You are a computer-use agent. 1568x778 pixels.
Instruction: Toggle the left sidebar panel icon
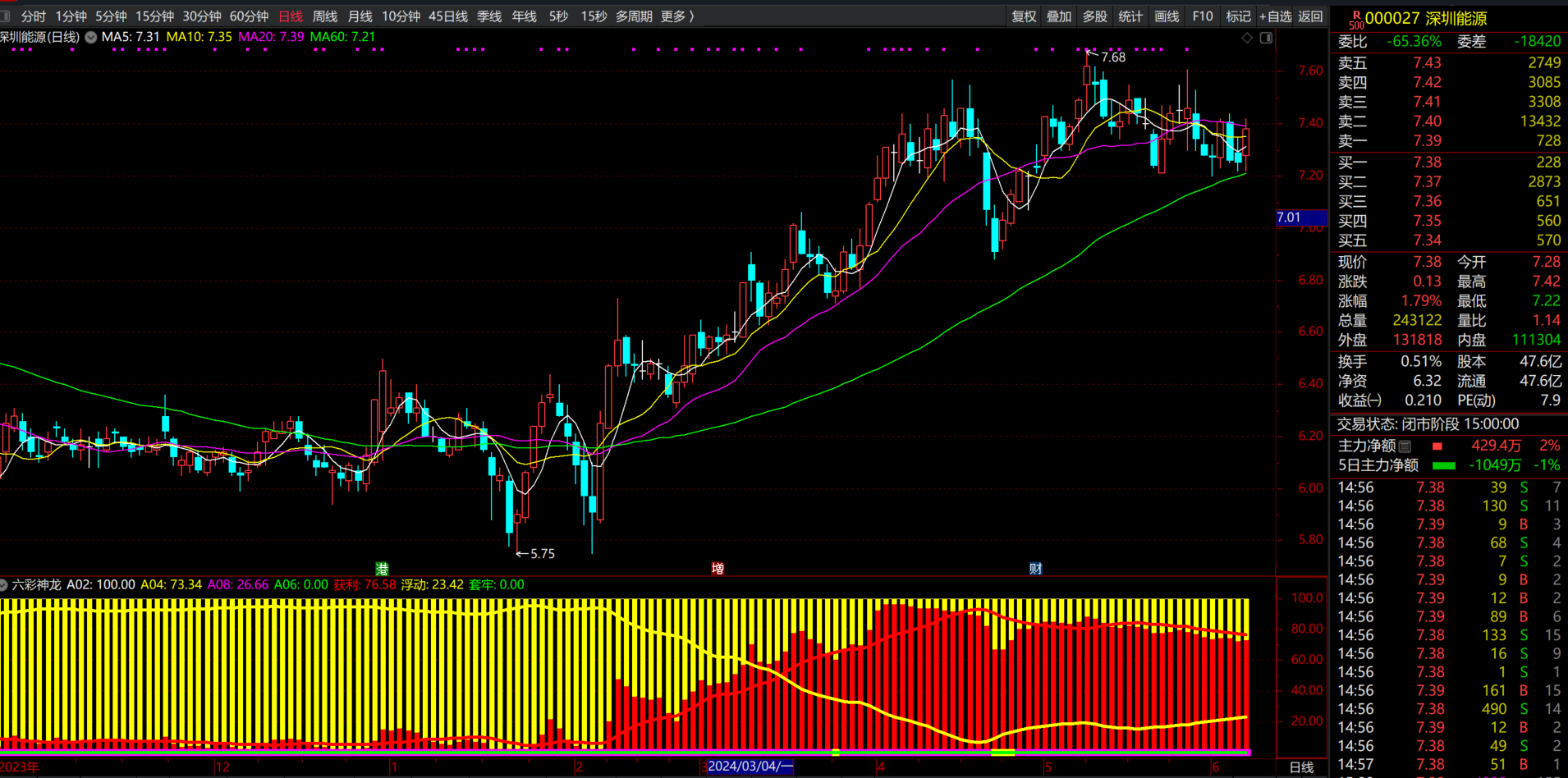(6, 16)
